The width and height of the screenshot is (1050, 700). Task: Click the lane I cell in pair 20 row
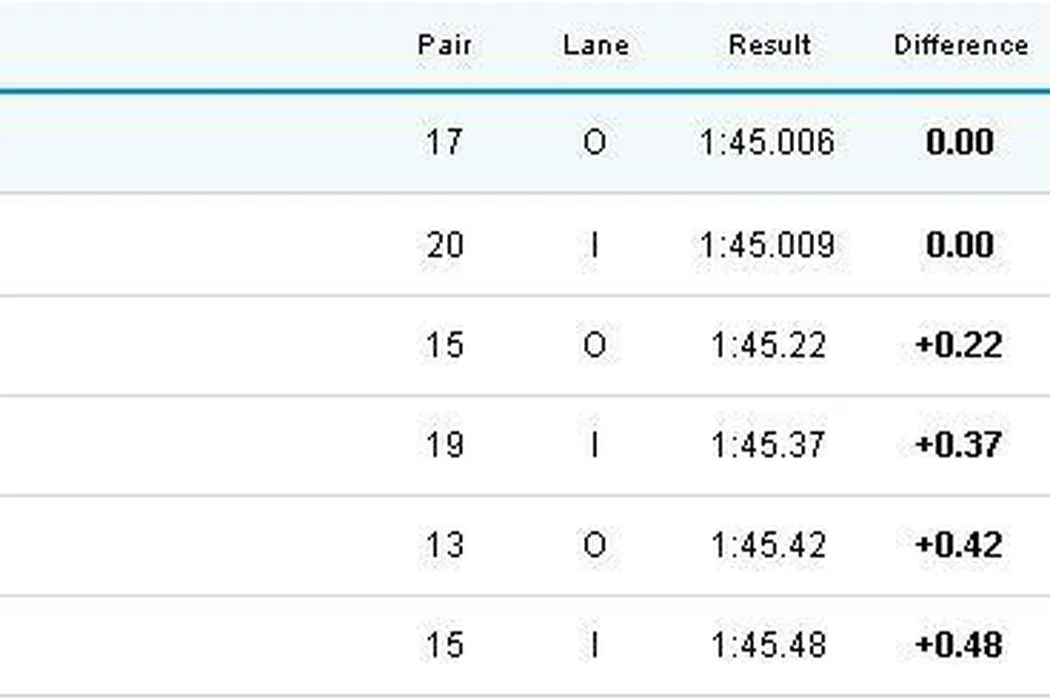tap(594, 245)
